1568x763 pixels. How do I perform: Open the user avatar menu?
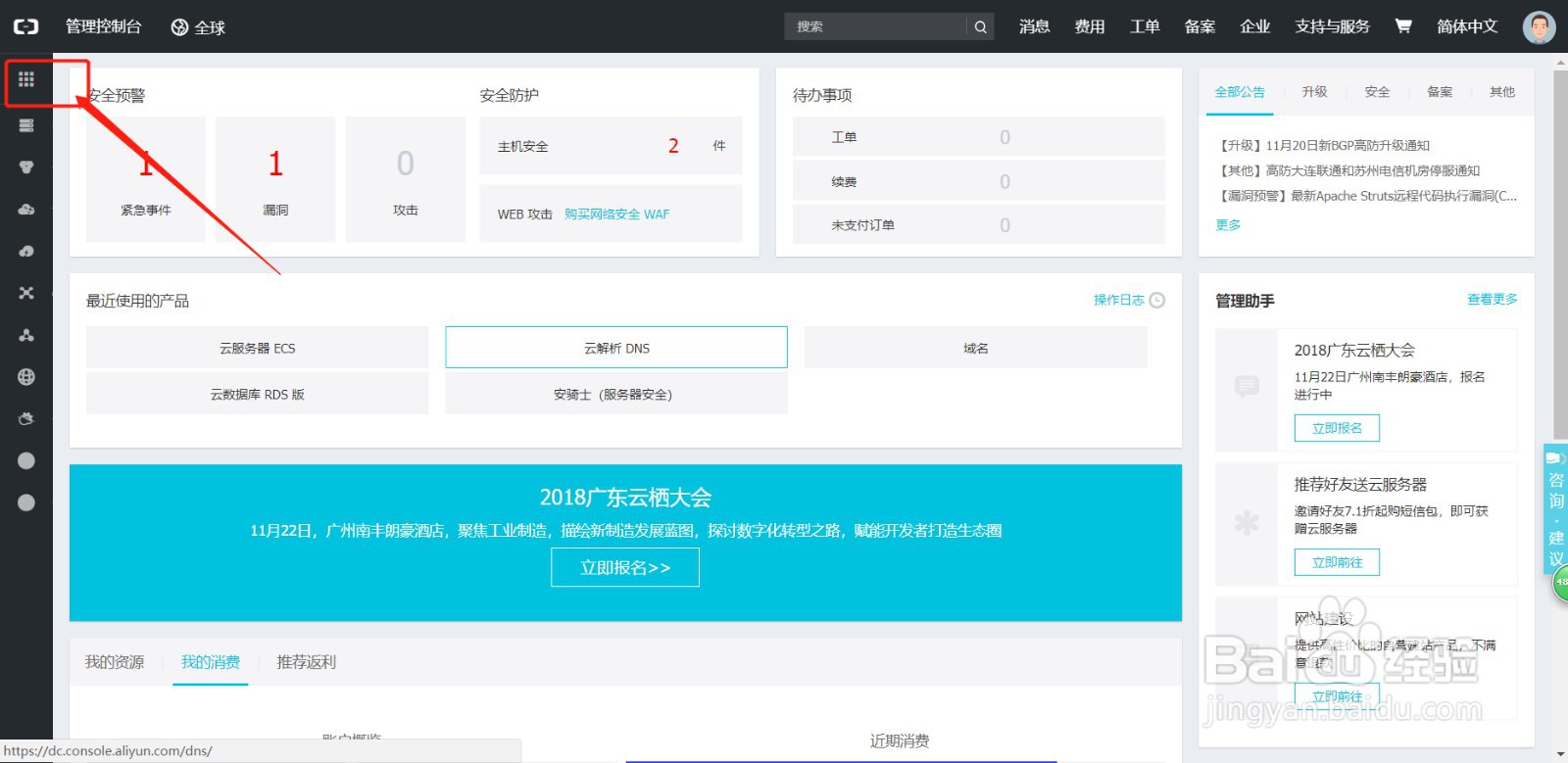point(1539,26)
